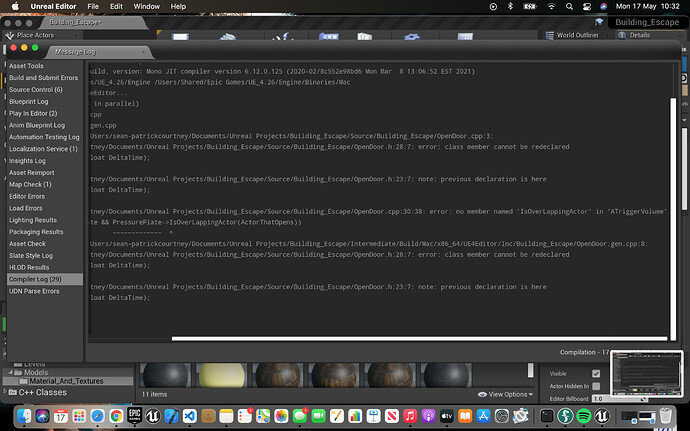Click the compiler log vertical scrollbar
690x431 pixels.
pyautogui.click(x=672, y=219)
